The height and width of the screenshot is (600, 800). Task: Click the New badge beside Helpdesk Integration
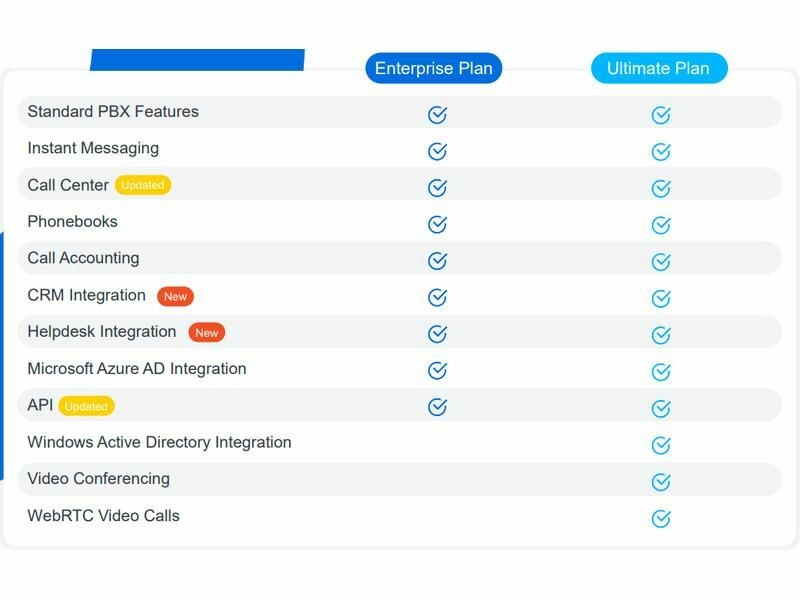point(206,332)
